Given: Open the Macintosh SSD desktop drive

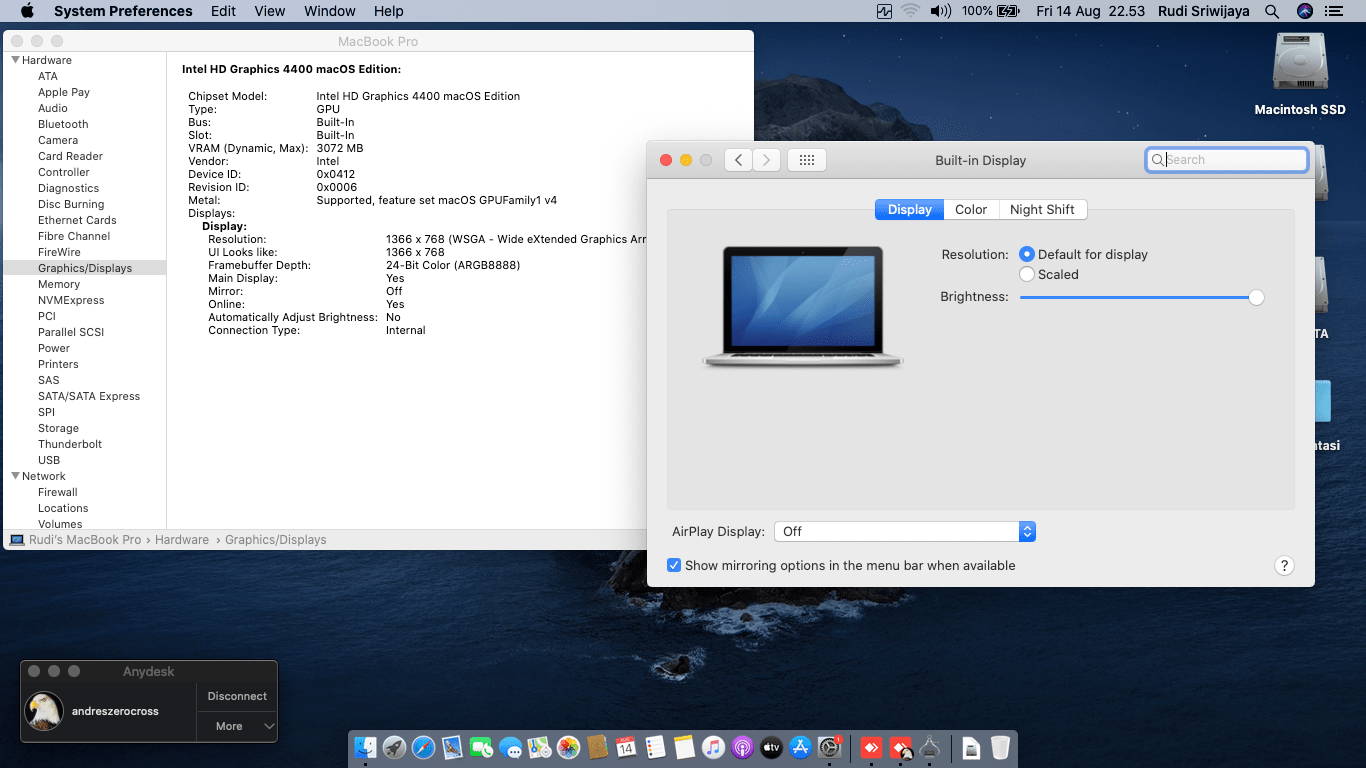Looking at the screenshot, I should coord(1300,73).
